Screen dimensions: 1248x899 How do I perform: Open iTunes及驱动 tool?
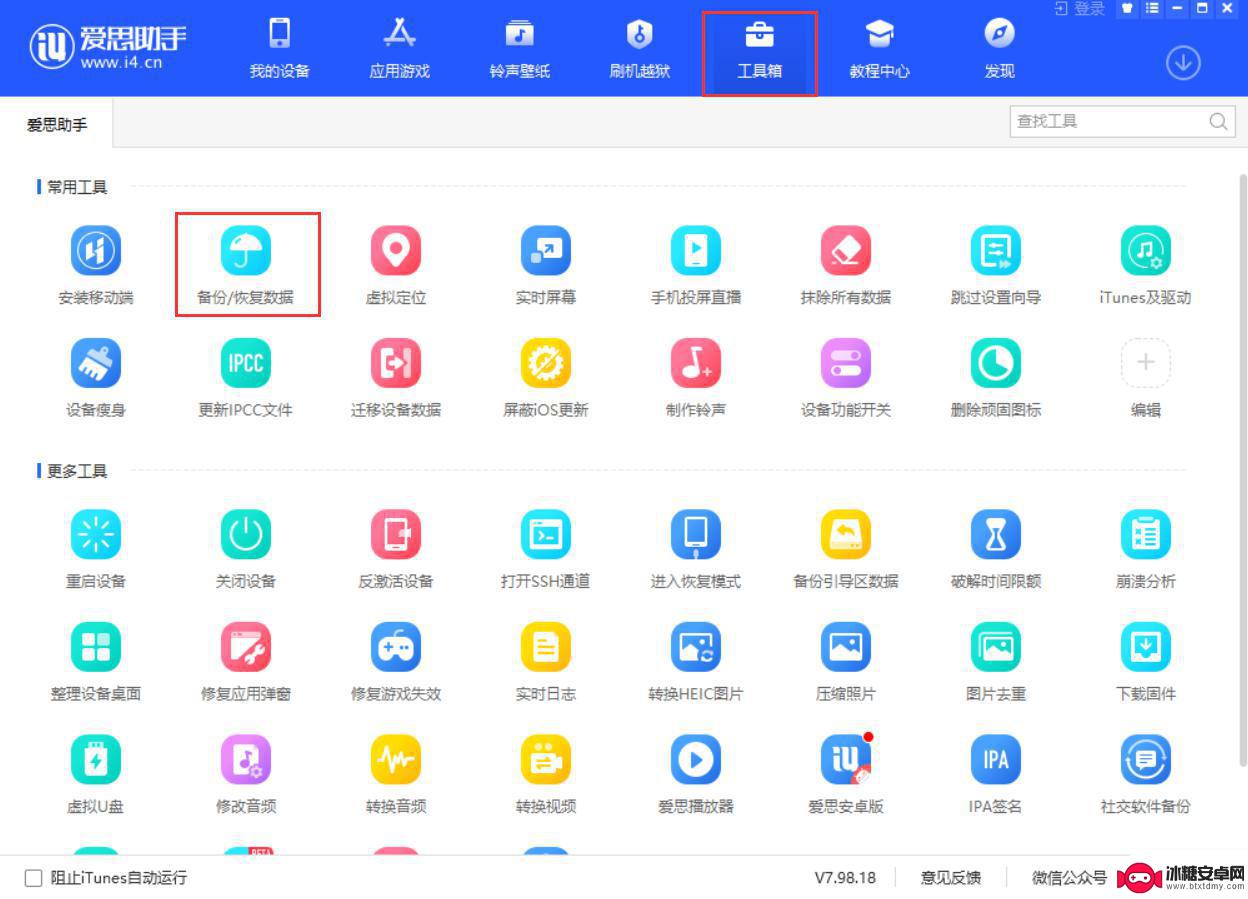click(1146, 251)
